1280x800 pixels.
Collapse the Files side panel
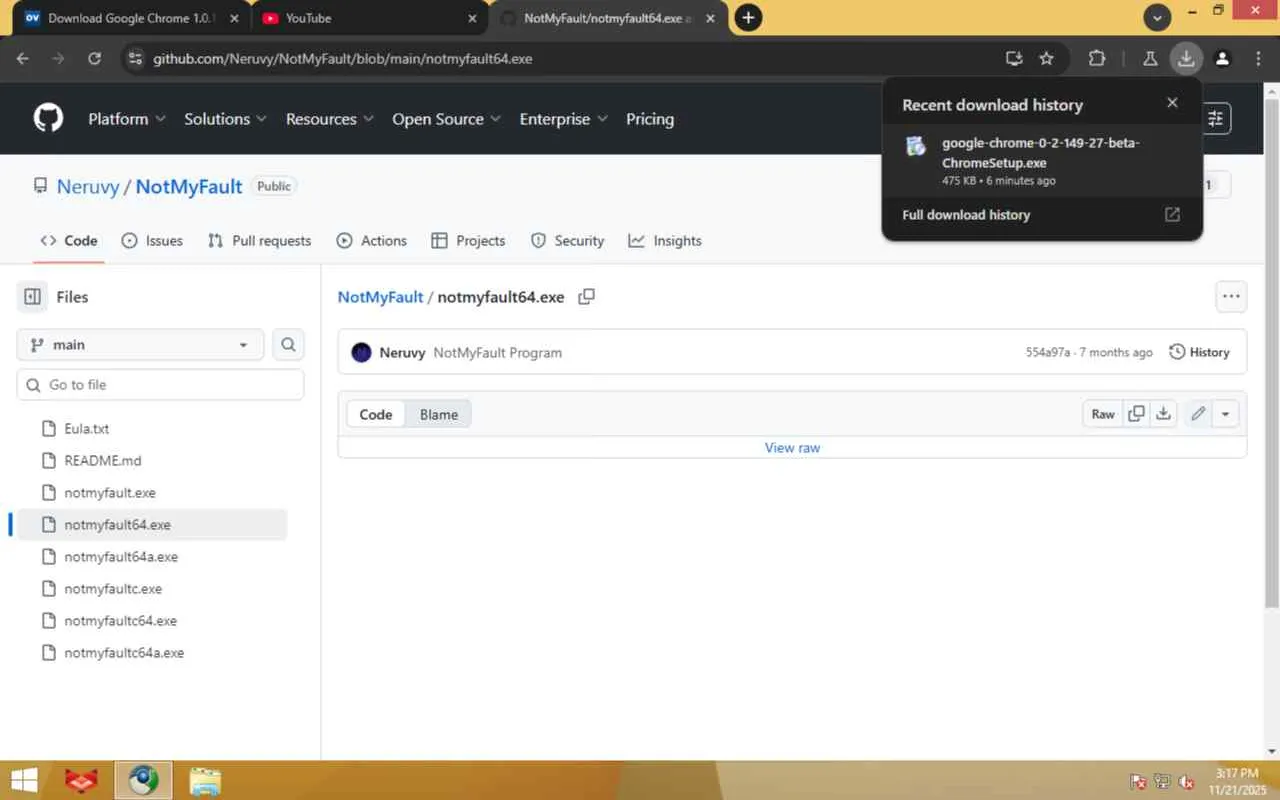[33, 297]
